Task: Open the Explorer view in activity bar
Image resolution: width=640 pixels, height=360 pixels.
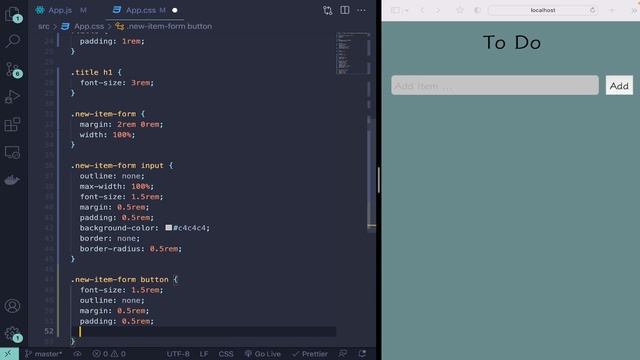Action: [13, 14]
